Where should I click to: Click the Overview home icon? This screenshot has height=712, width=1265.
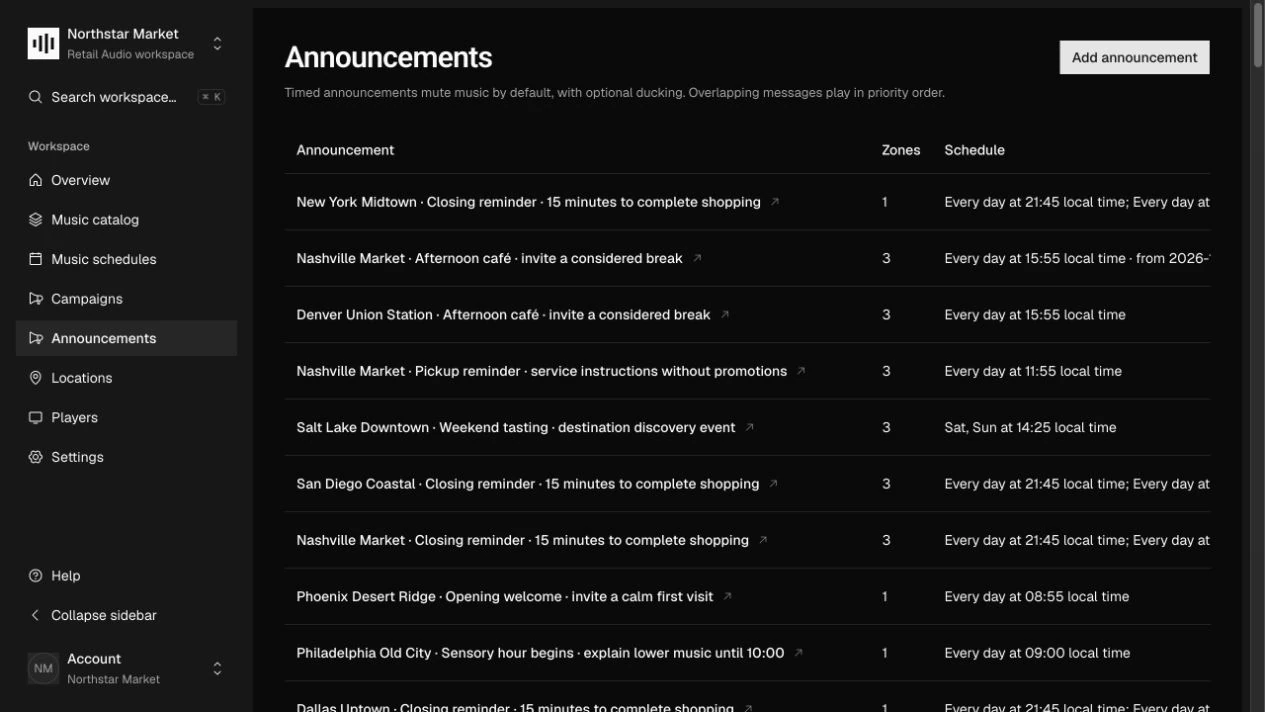pos(36,180)
